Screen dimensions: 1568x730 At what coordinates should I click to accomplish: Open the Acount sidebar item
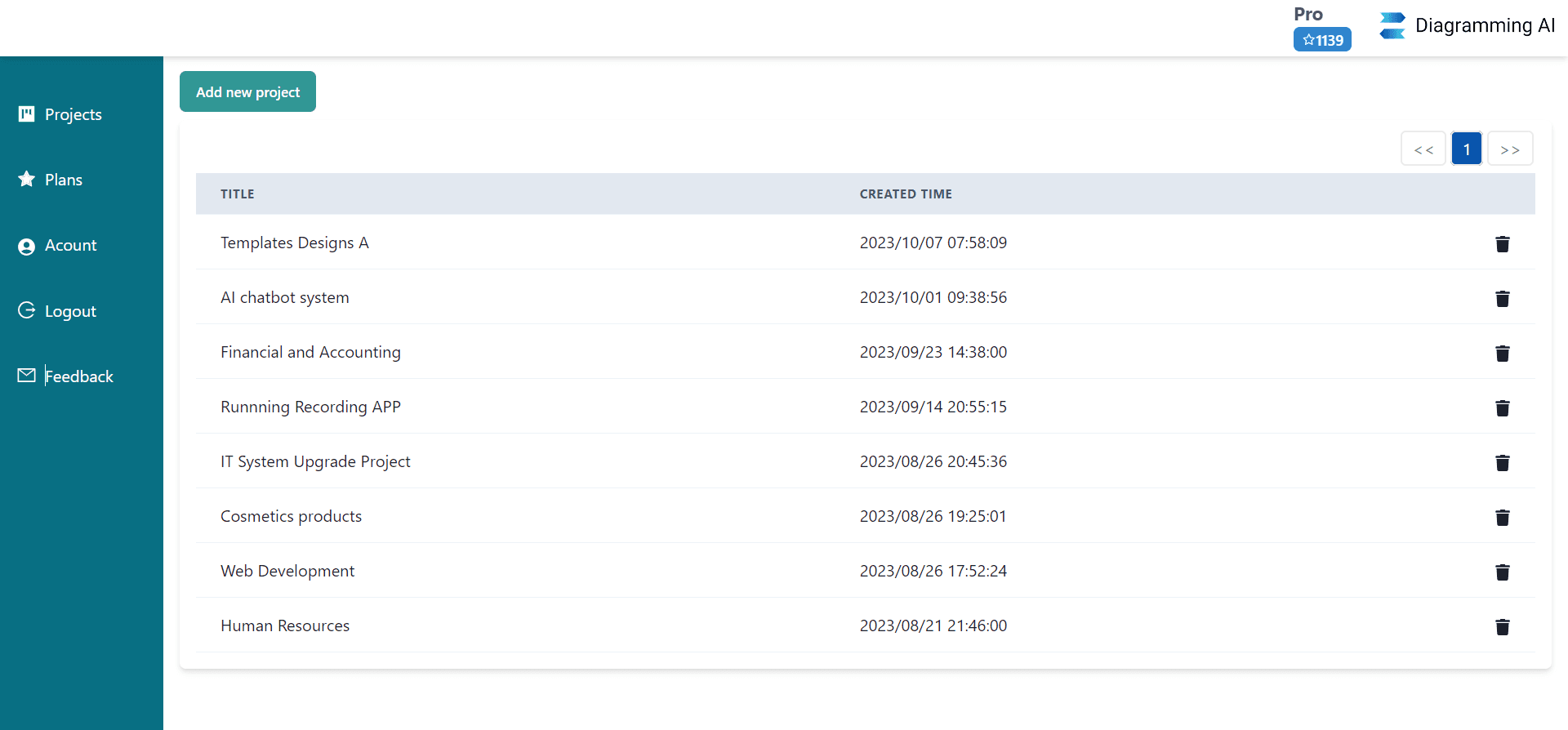click(x=70, y=246)
